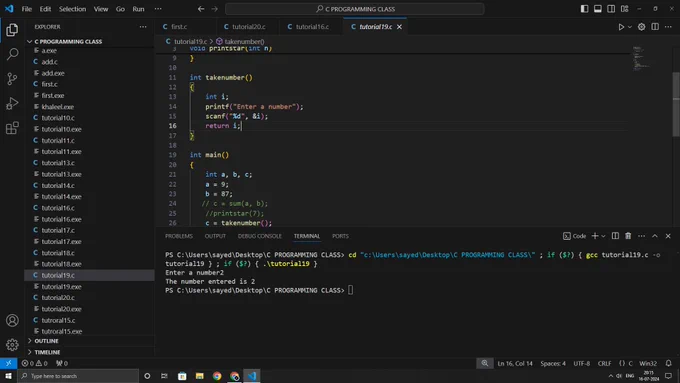Viewport: 680px width, 383px height.
Task: Switch to the tutorial16.c editor tab
Action: [x=312, y=27]
